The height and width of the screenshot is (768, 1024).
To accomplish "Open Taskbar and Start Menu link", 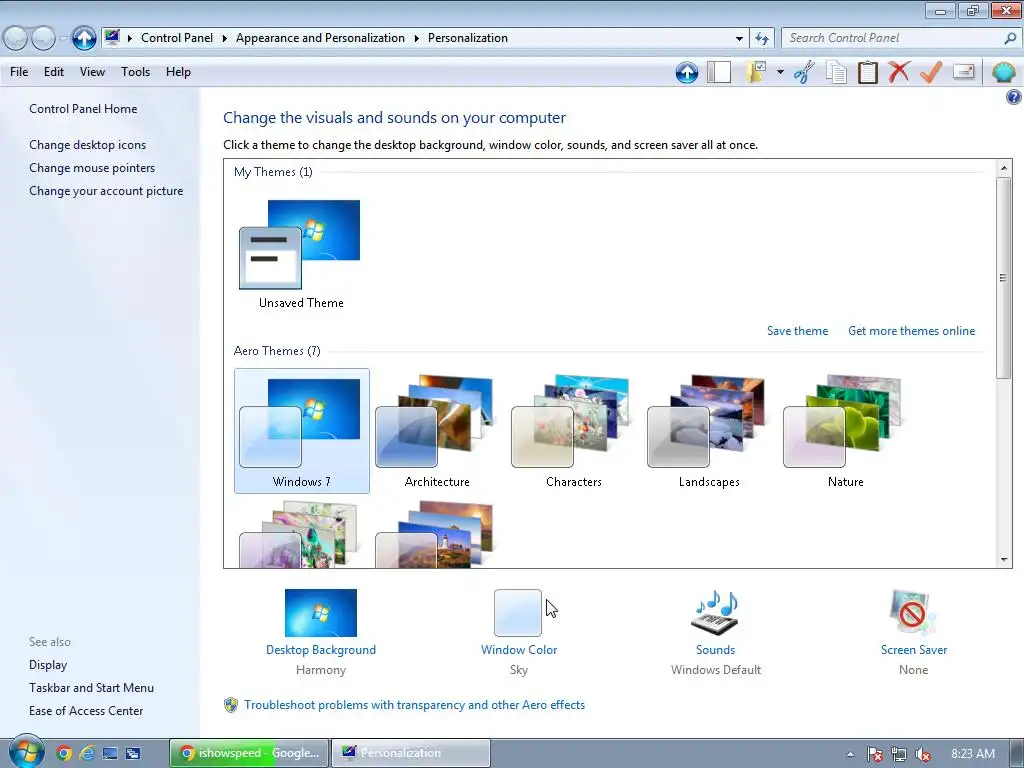I will pos(91,688).
